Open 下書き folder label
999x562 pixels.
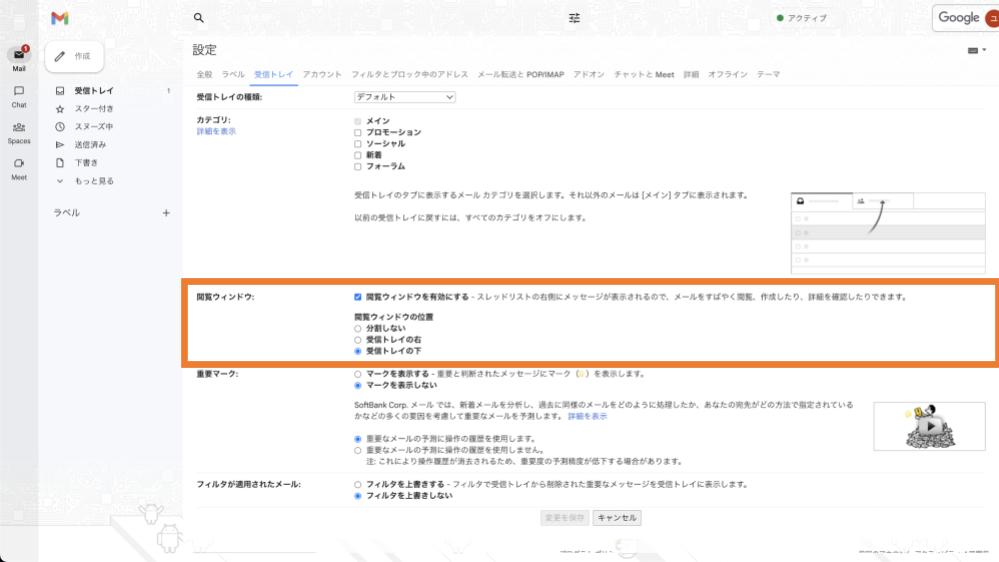click(87, 162)
